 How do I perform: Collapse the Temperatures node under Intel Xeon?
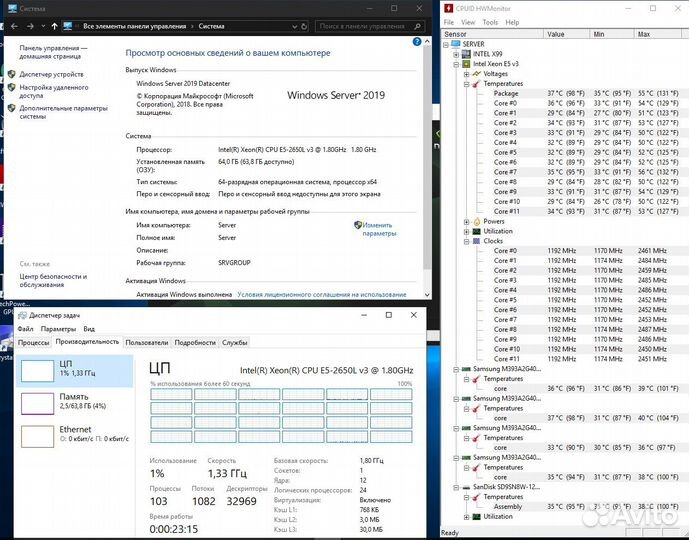coord(467,84)
